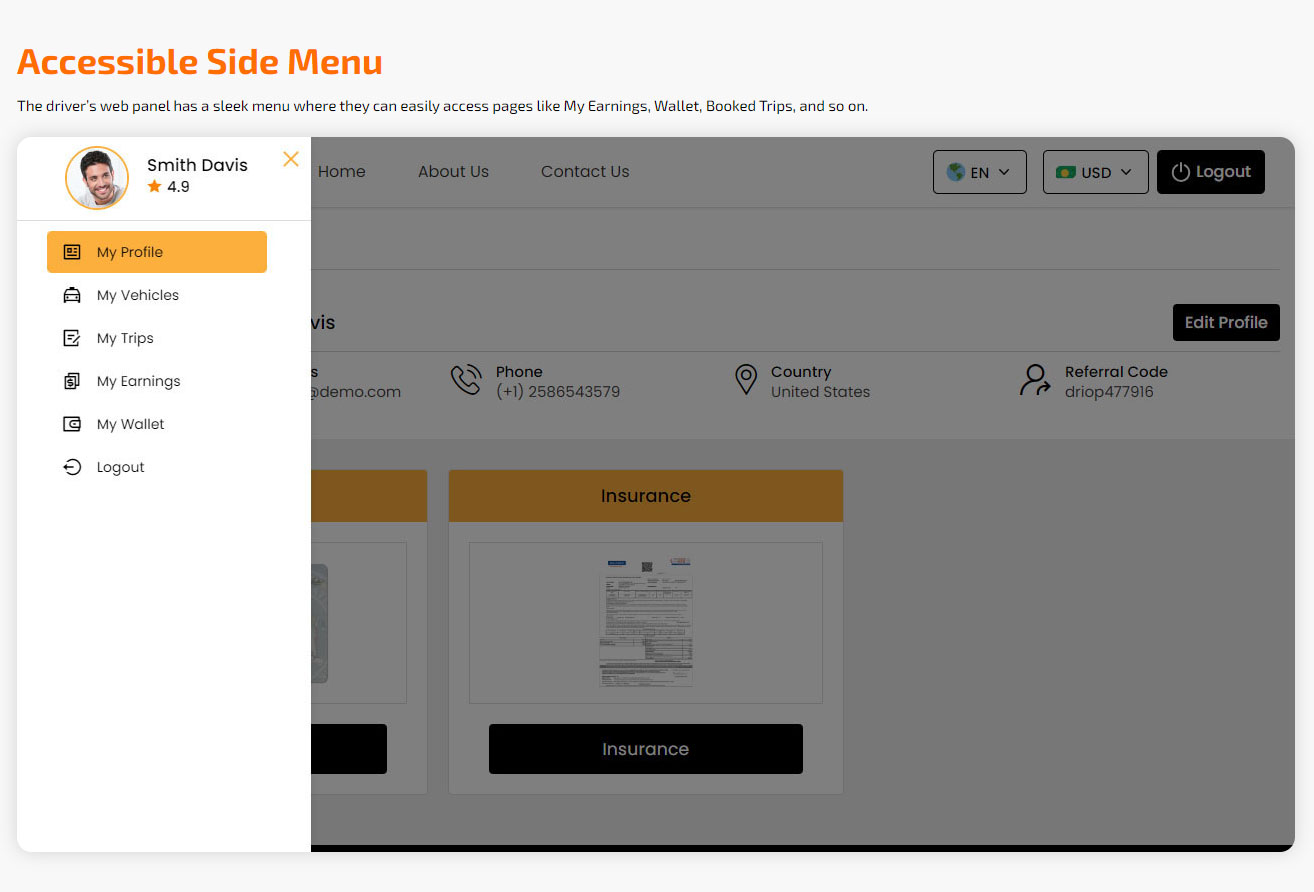Click the My Vehicles car icon
Viewport: 1314px width, 892px height.
click(x=71, y=294)
